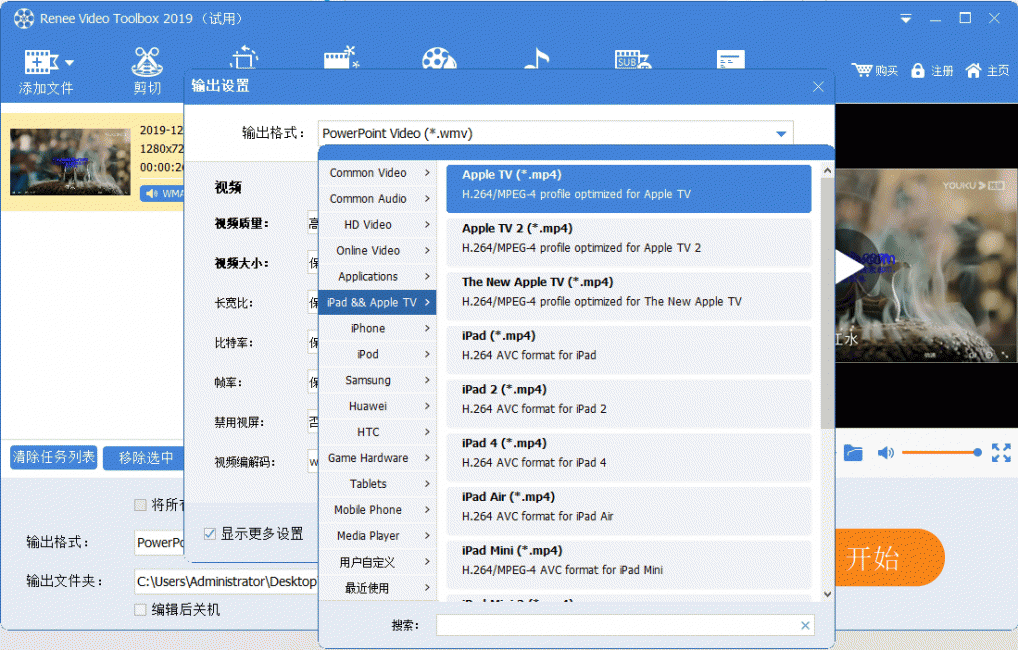Expand the output format dropdown arrow
Image resolution: width=1018 pixels, height=650 pixels.
781,134
